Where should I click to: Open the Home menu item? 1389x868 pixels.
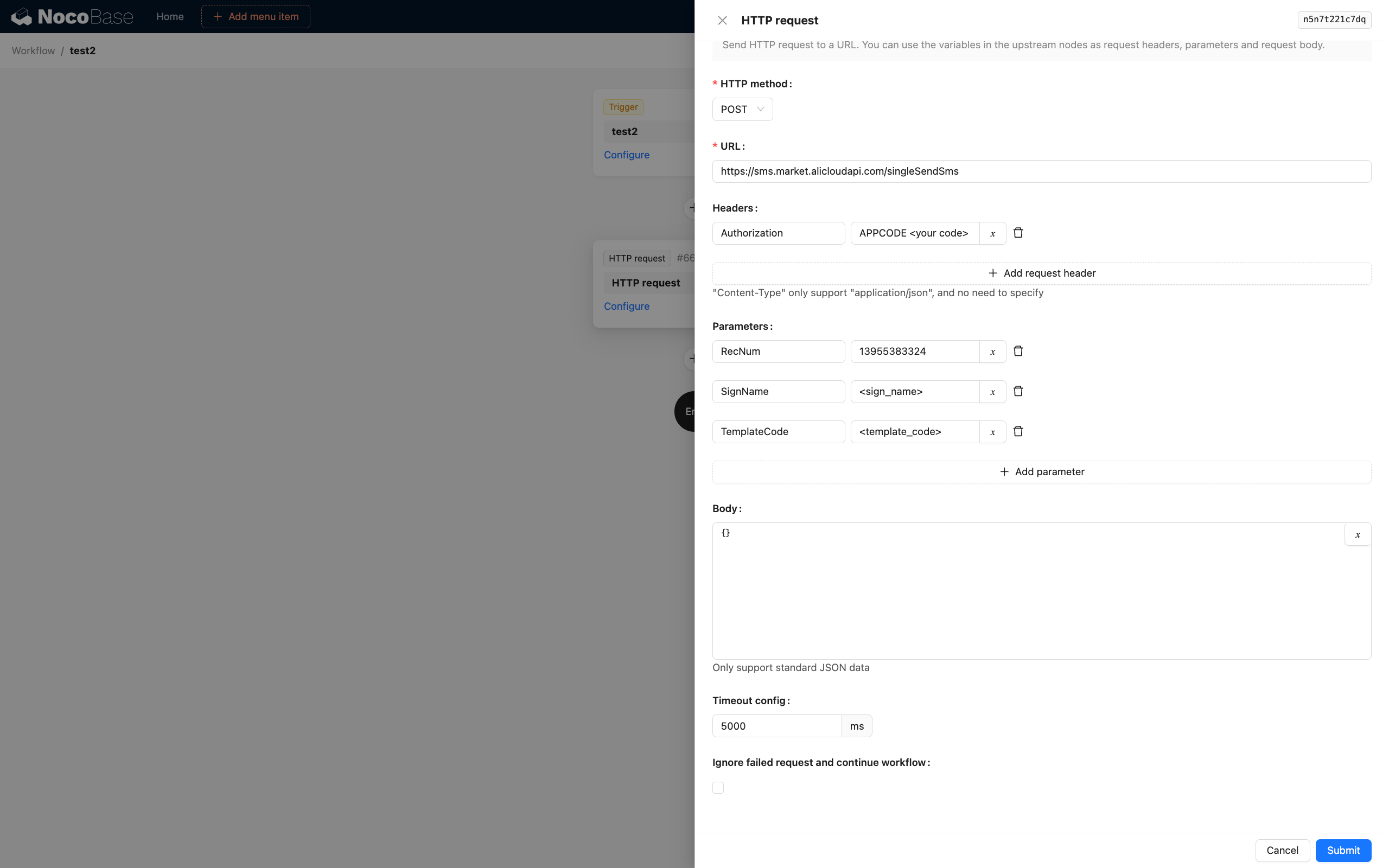tap(169, 16)
